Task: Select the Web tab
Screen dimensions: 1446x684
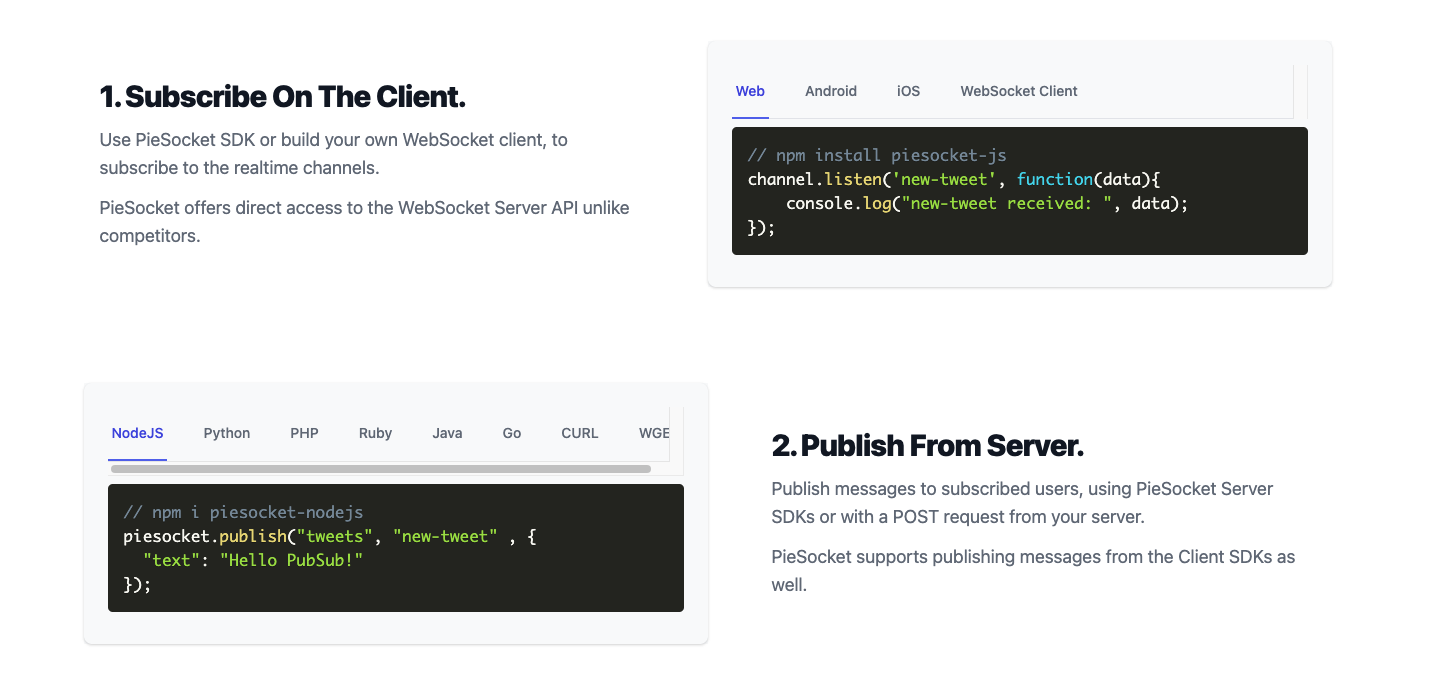Action: (750, 91)
